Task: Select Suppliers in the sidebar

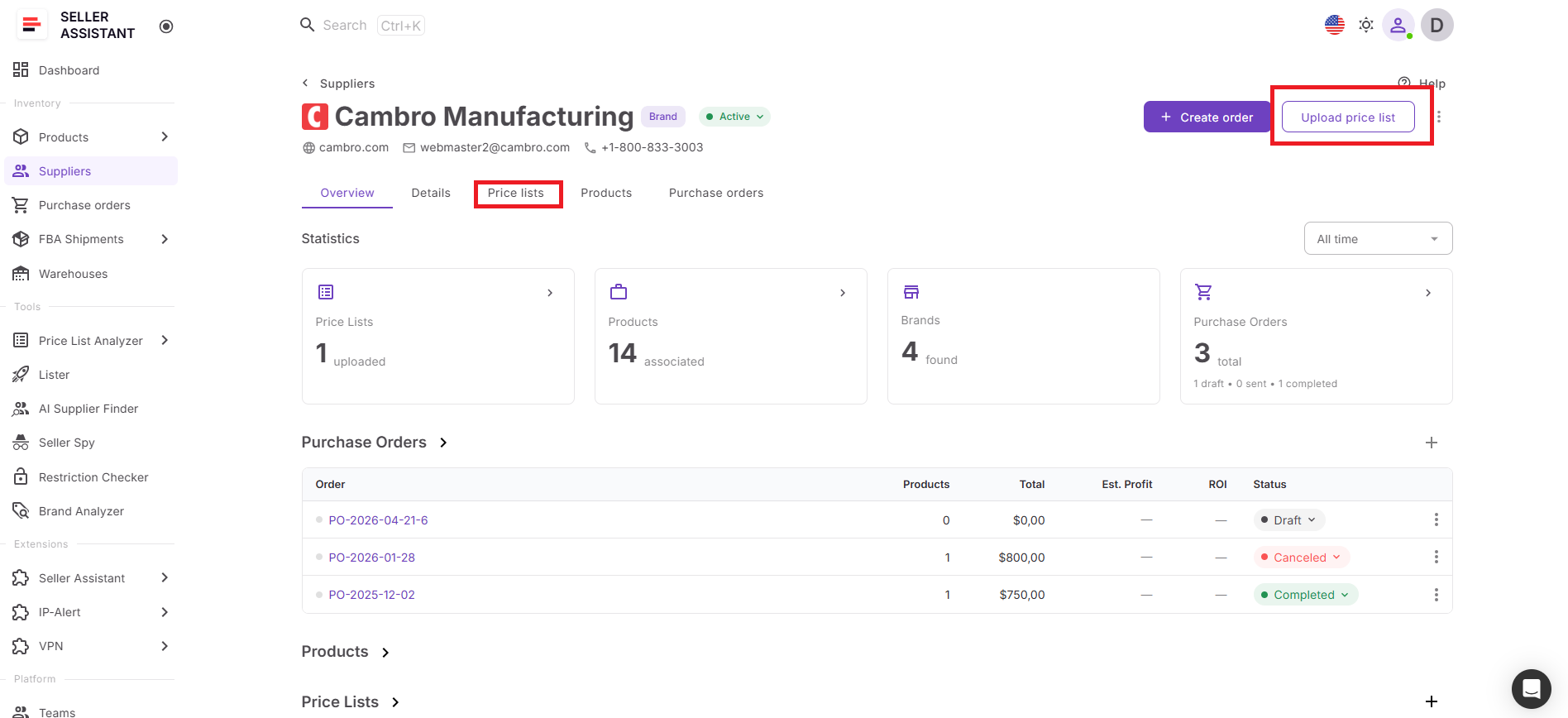Action: pyautogui.click(x=91, y=171)
